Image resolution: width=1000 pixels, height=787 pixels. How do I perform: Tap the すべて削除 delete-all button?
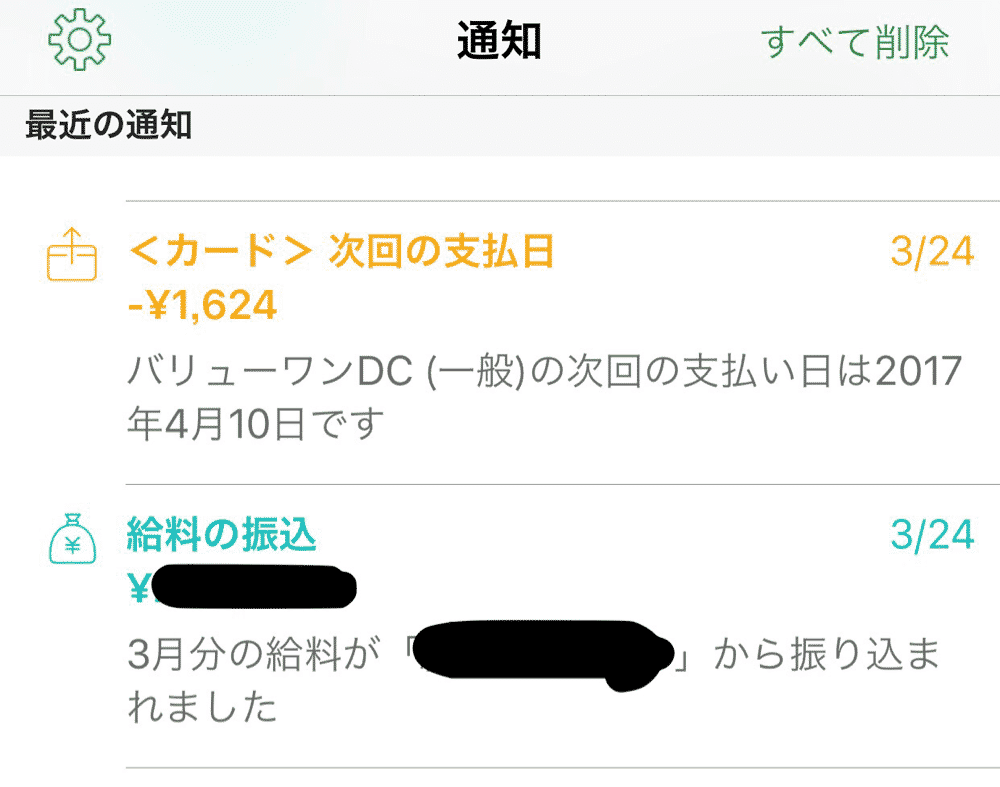point(855,42)
